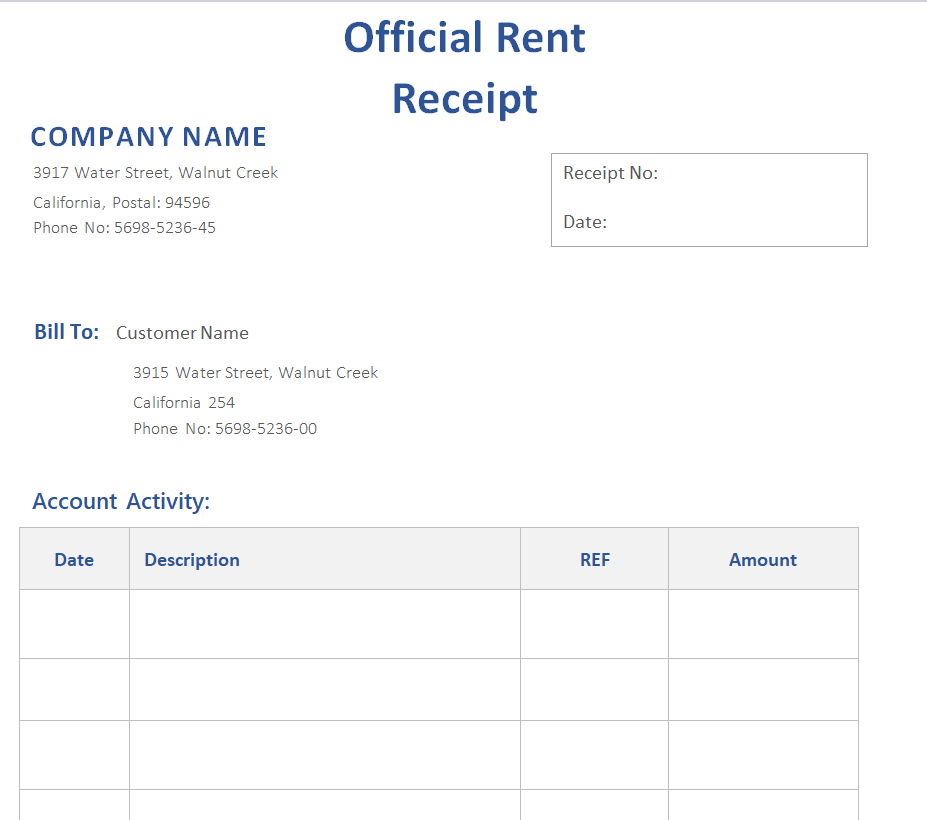The height and width of the screenshot is (820, 927).
Task: Click the Account Activity heading
Action: (121, 501)
